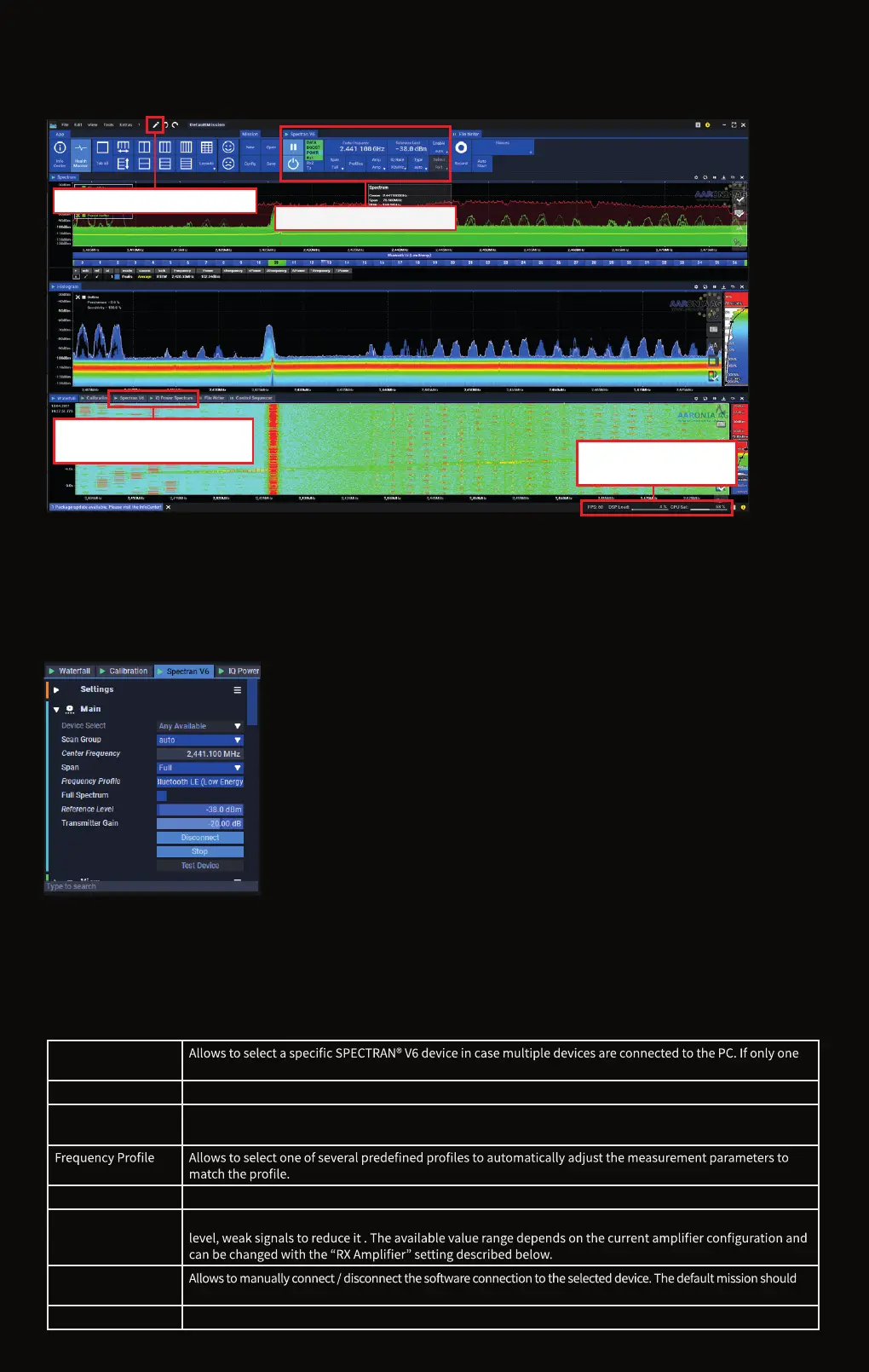Click the mission Save button
The image size is (869, 1372).
[271, 163]
